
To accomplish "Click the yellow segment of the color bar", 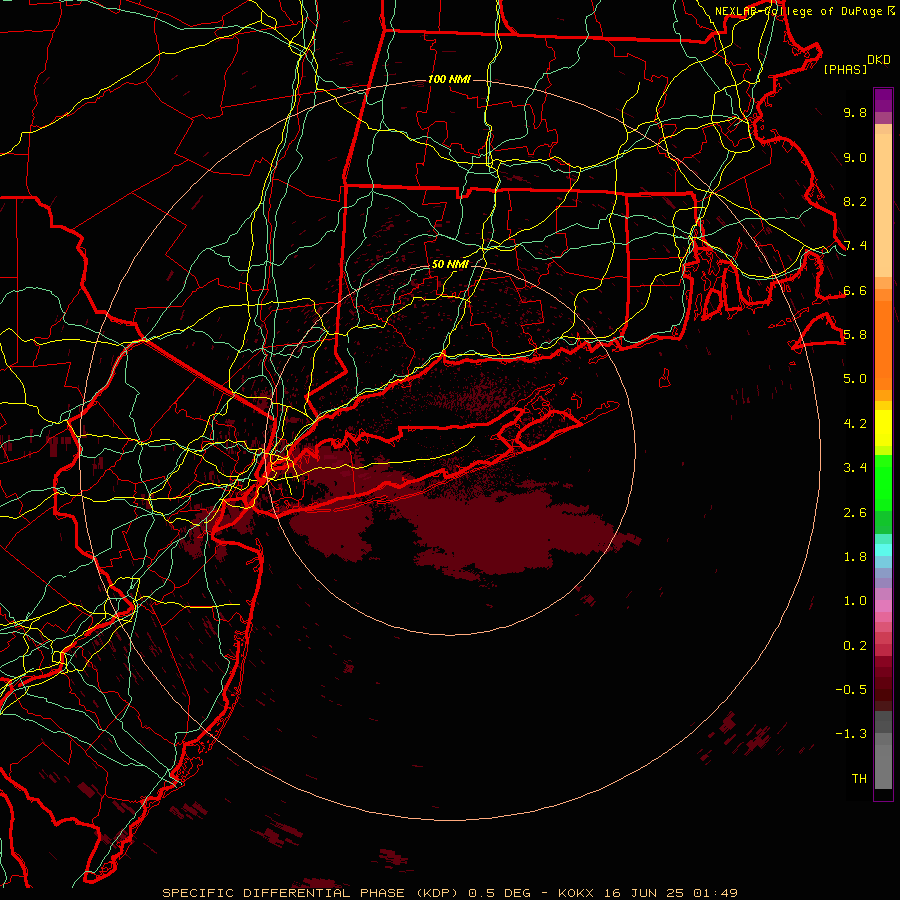I will [883, 428].
